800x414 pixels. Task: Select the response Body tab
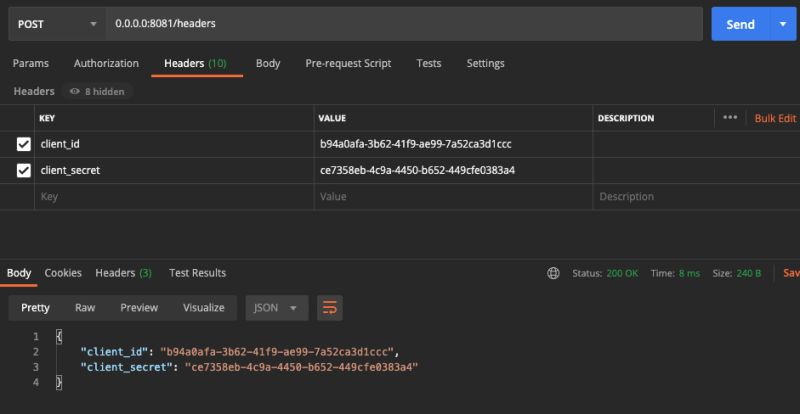tap(19, 273)
